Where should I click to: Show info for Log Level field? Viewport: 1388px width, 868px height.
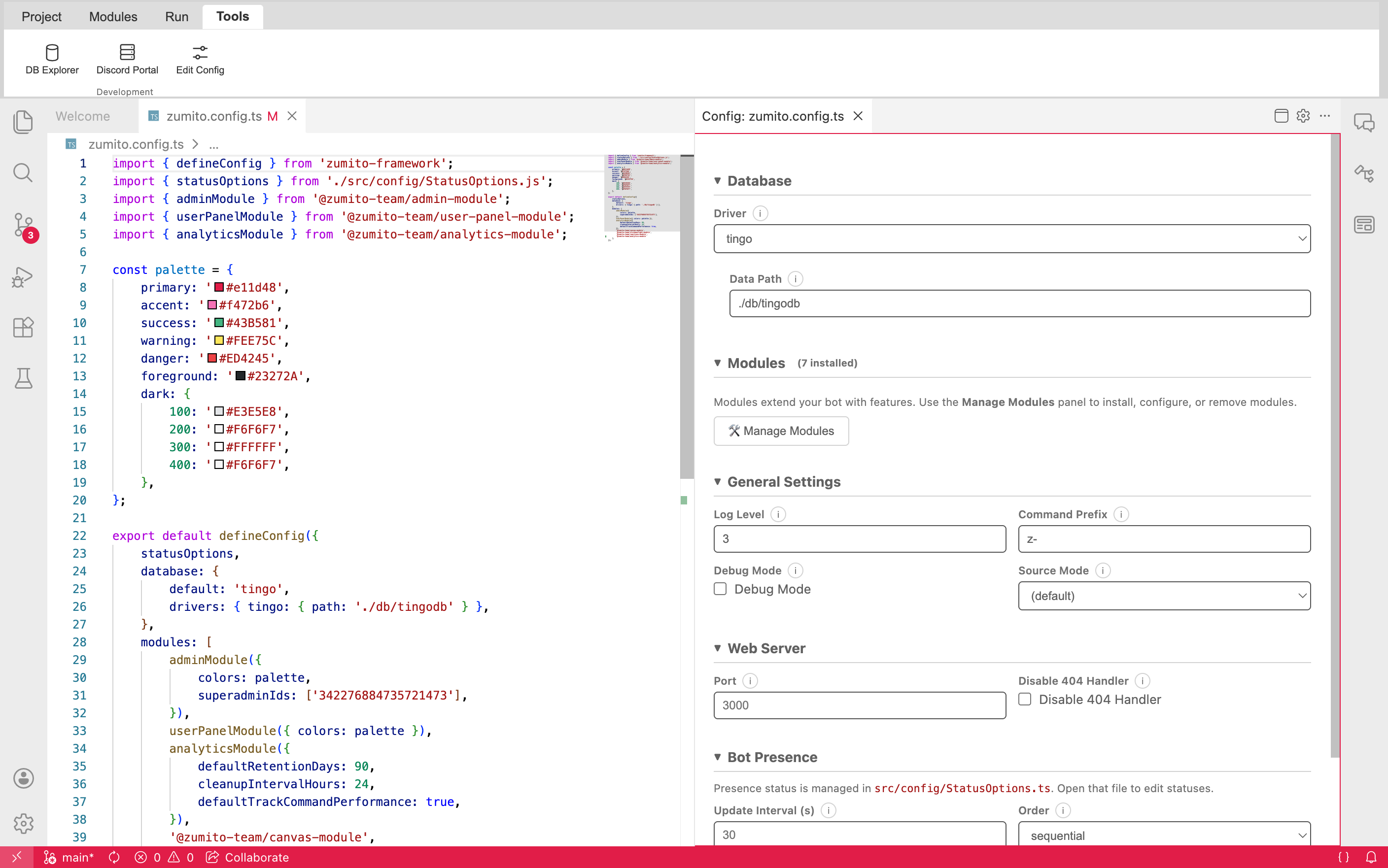(778, 514)
